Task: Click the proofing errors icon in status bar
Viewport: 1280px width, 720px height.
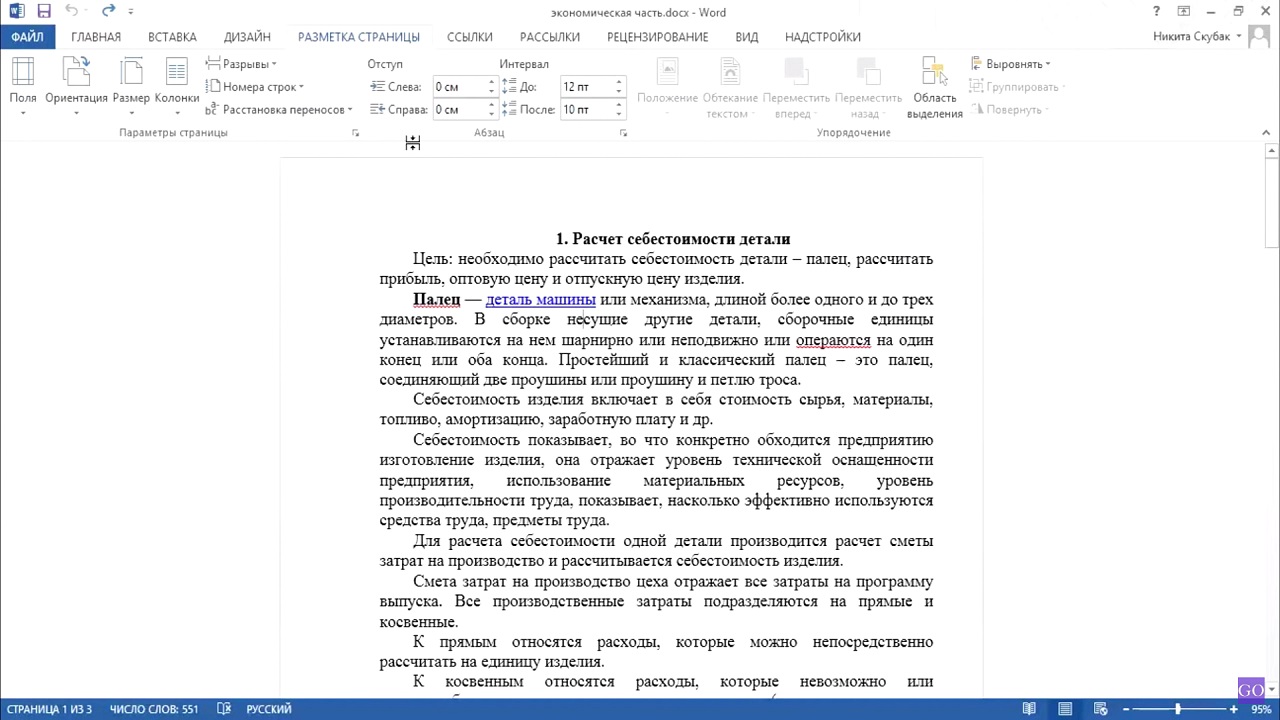Action: tap(222, 709)
